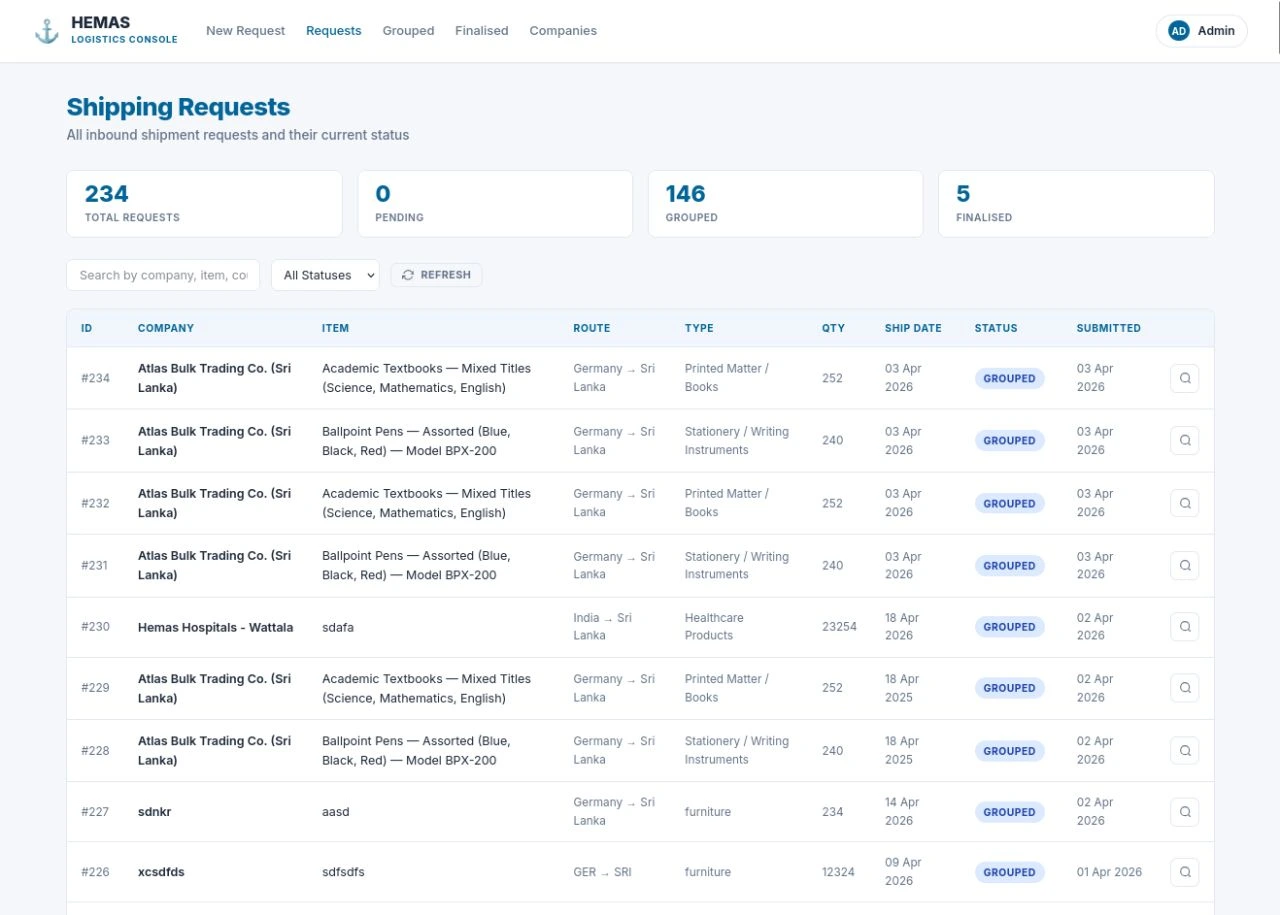Click Academic Textbooks item in row #232

(x=426, y=503)
